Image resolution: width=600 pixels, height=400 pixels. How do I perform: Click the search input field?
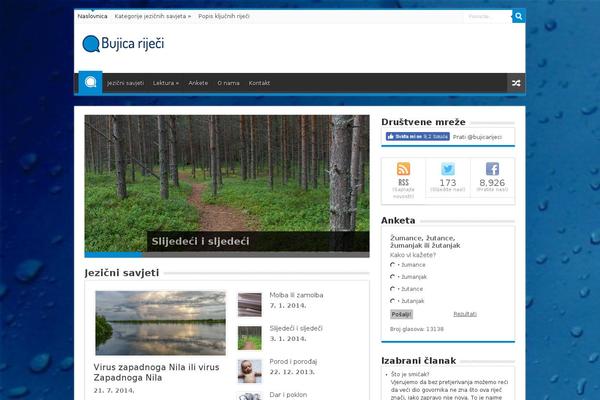(488, 16)
